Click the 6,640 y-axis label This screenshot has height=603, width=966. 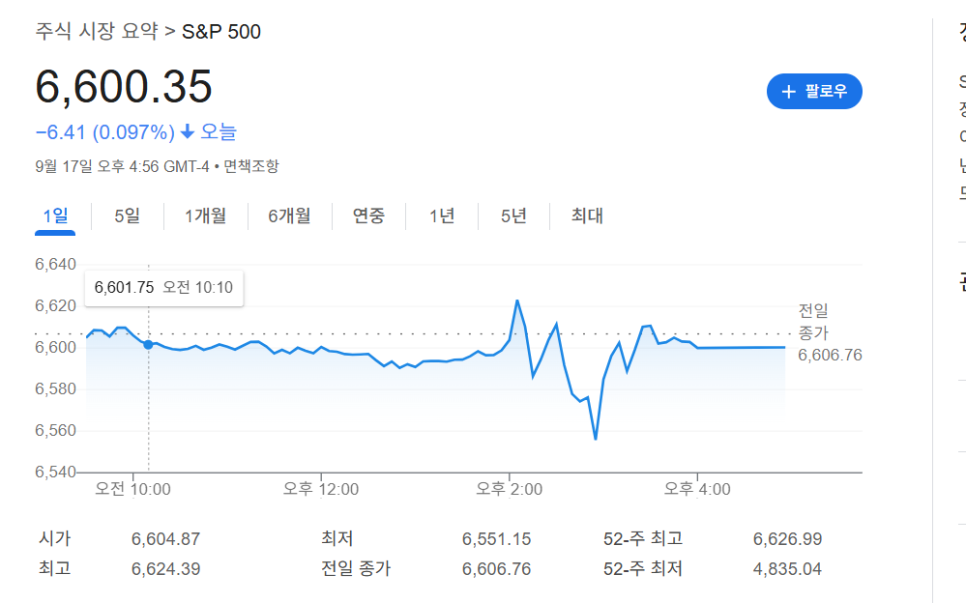55,264
